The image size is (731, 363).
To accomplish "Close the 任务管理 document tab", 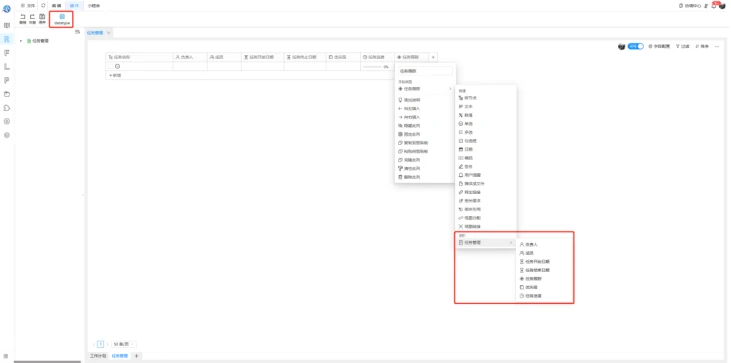I will pyautogui.click(x=108, y=33).
